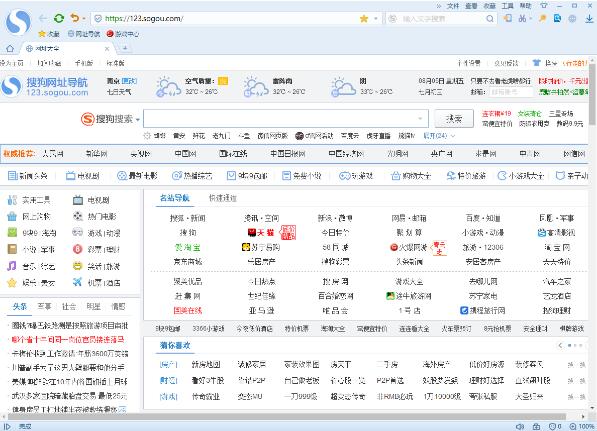
Task: Open the 苏宁易购 link
Action: 261,247
